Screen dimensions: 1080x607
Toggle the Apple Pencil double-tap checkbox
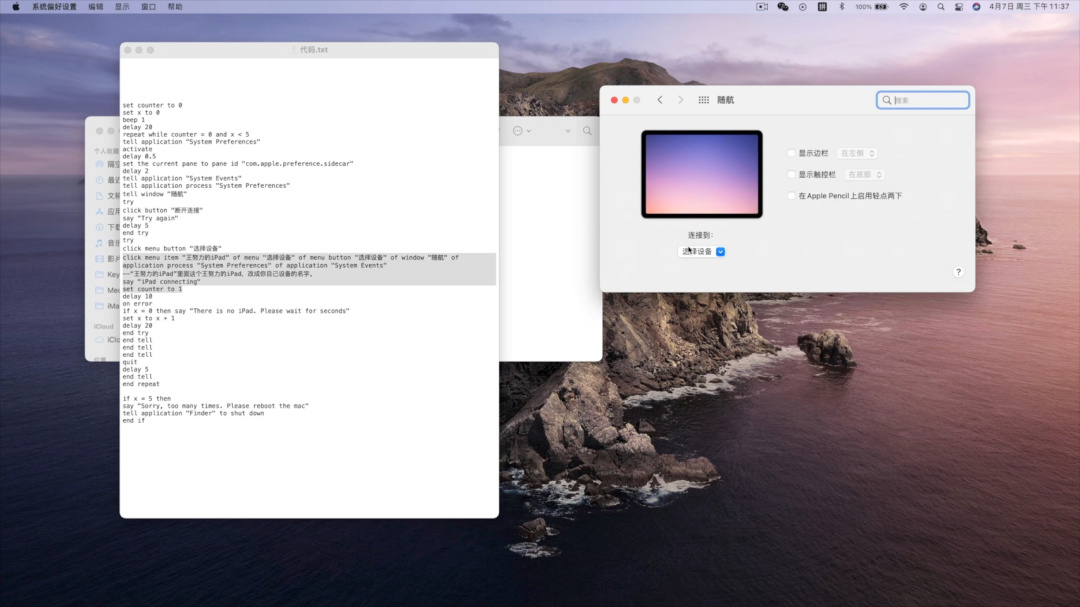pyautogui.click(x=791, y=196)
